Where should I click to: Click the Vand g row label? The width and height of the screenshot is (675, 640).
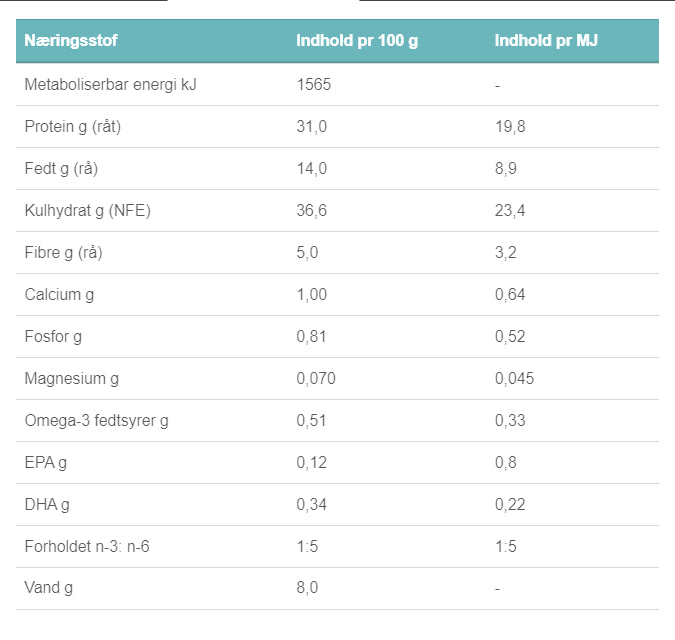[x=49, y=588]
